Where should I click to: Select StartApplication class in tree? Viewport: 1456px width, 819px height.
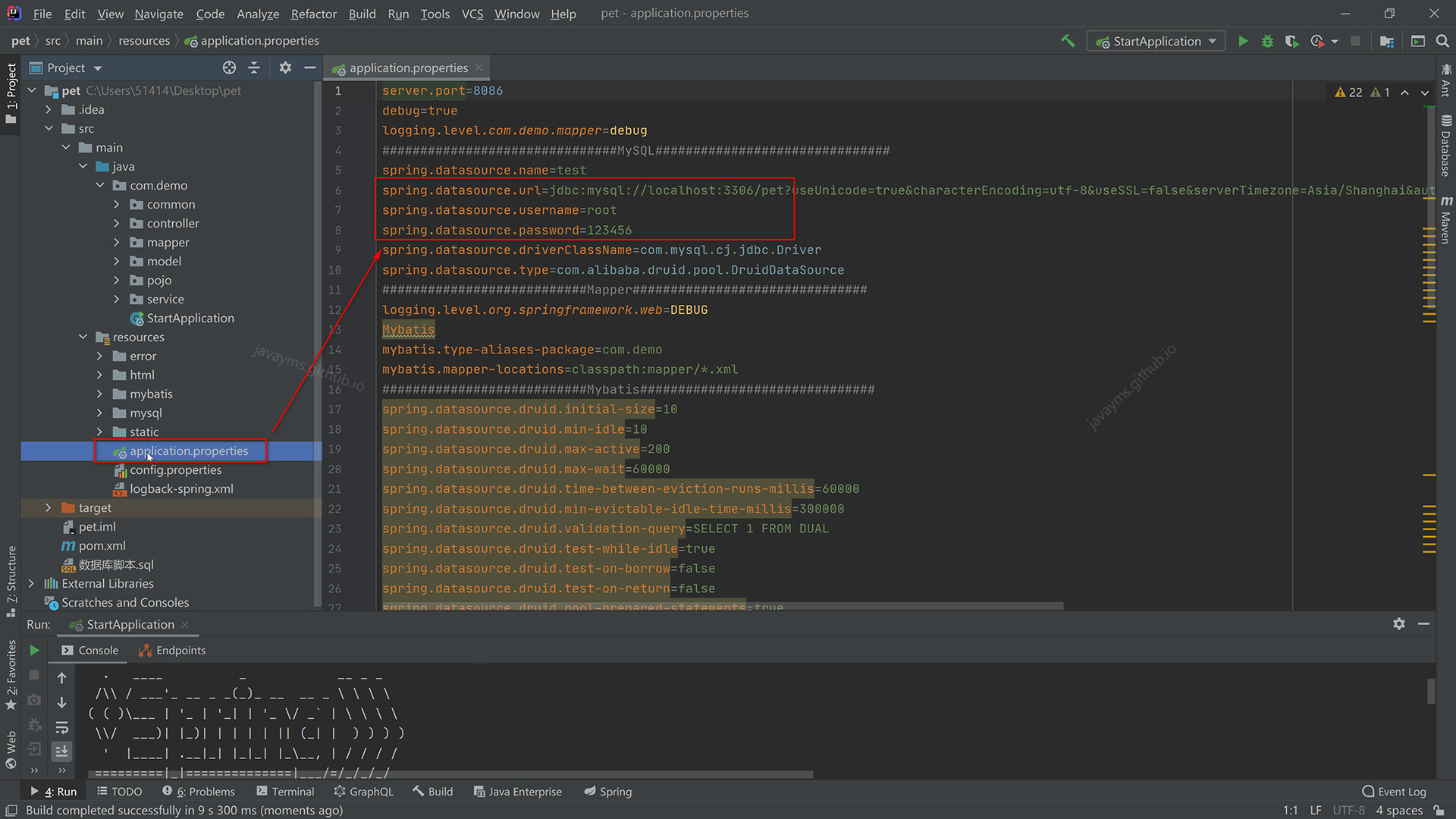(190, 318)
